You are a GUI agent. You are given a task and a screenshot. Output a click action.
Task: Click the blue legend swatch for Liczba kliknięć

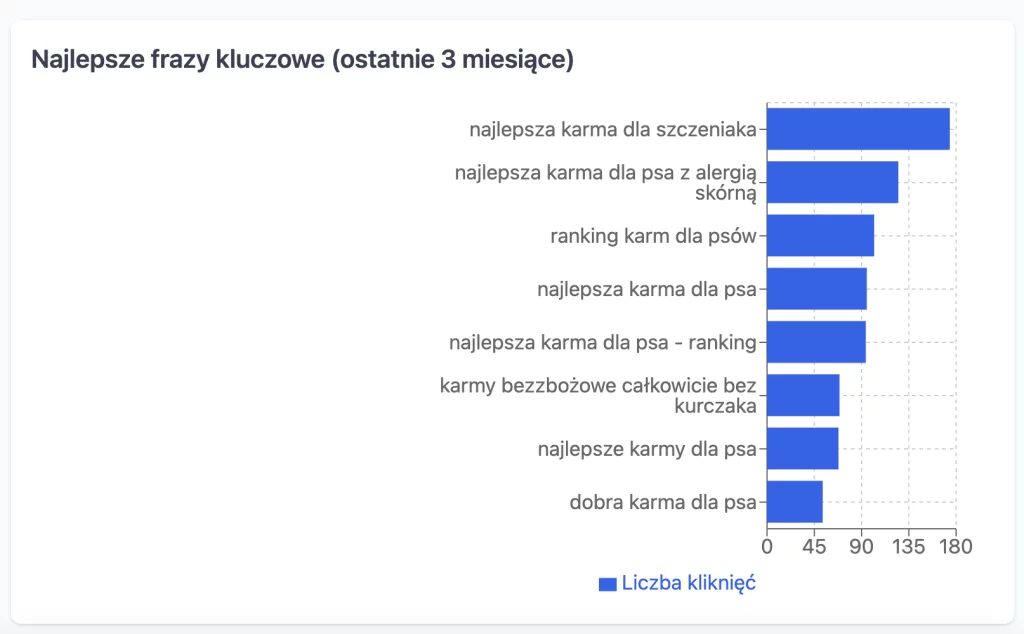[607, 584]
